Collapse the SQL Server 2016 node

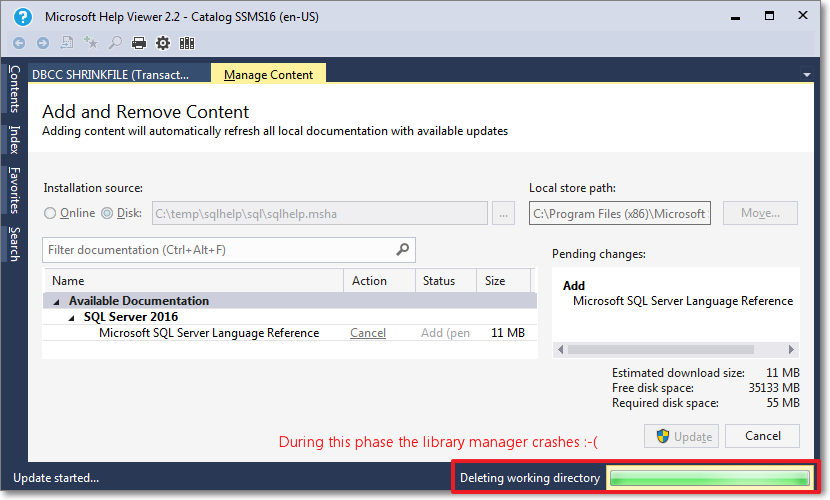coord(71,318)
